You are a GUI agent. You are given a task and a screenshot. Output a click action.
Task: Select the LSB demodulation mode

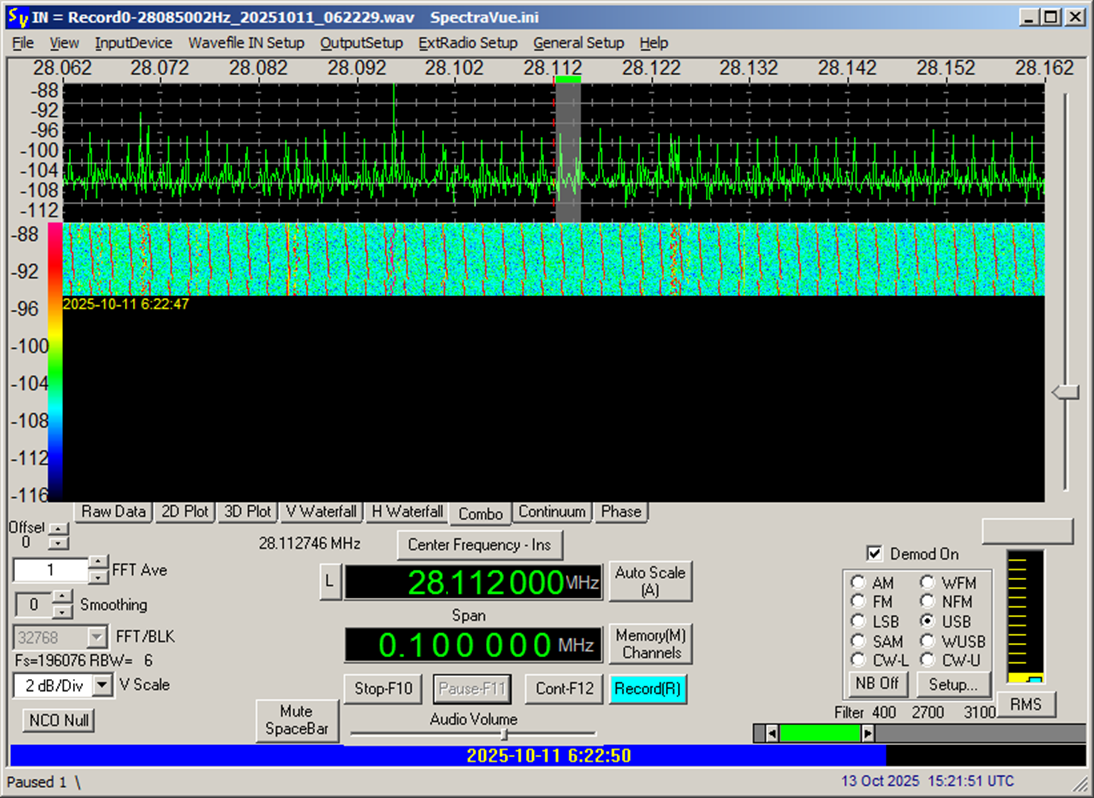pyautogui.click(x=858, y=621)
